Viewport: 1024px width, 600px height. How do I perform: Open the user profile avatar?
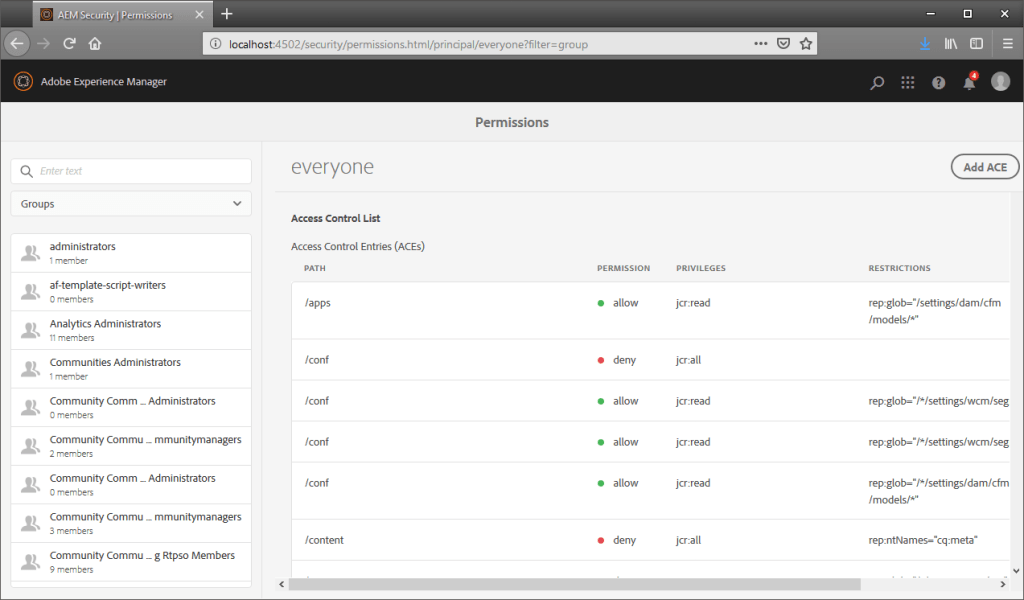pos(1000,81)
